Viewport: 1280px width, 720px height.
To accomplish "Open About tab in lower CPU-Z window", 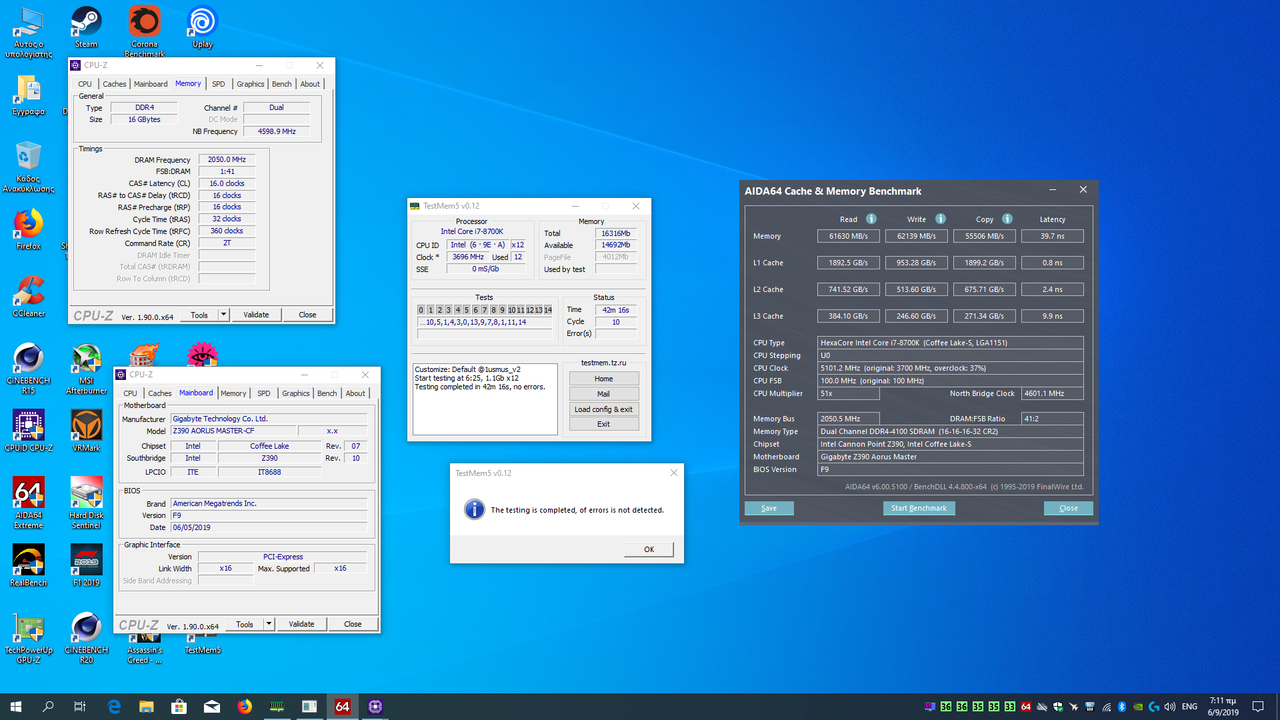I will pyautogui.click(x=356, y=393).
